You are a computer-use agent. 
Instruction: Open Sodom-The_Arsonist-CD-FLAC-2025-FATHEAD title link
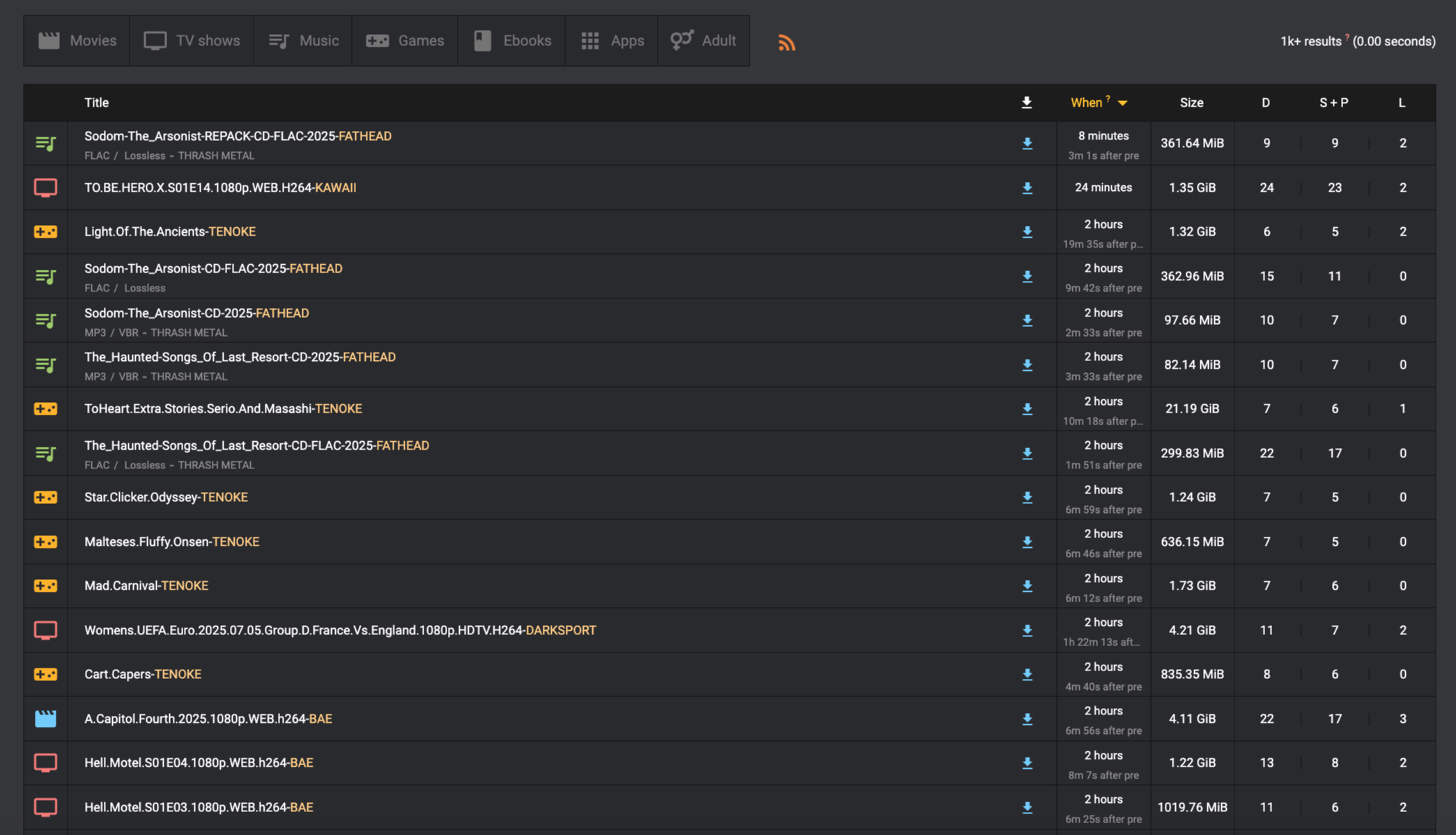tap(213, 268)
